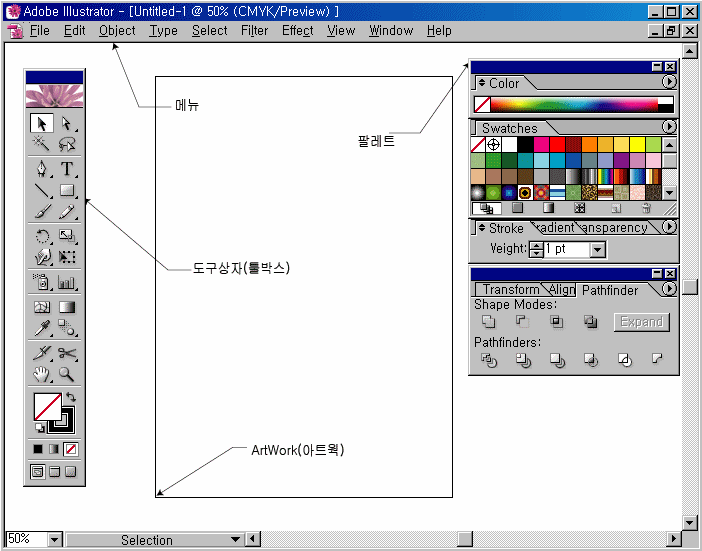702x551 pixels.
Task: Choose the yellow swatch in Swatches
Action: [637, 145]
